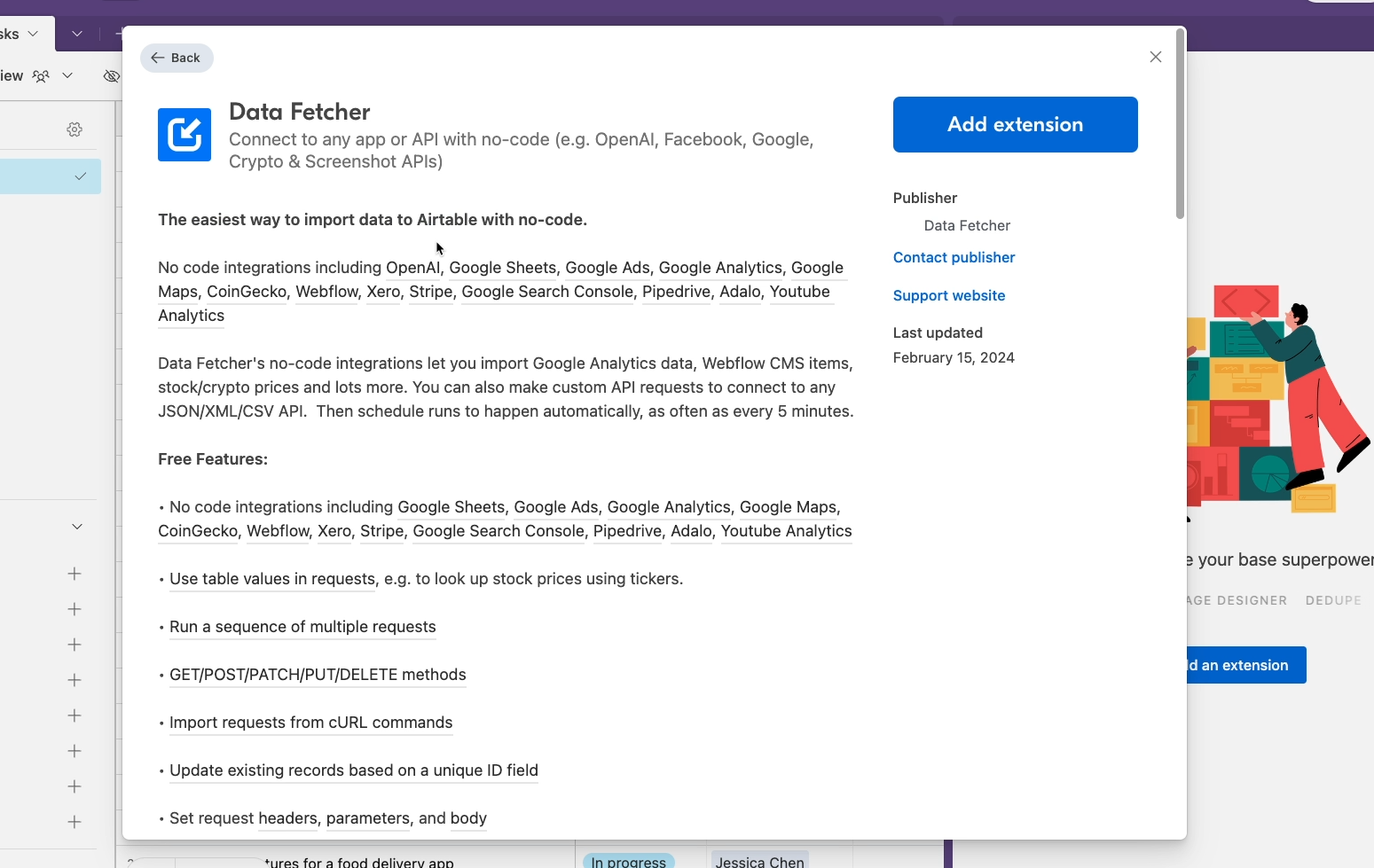The height and width of the screenshot is (868, 1374).
Task: Open Pipedrive link in first paragraph
Action: pos(677,292)
